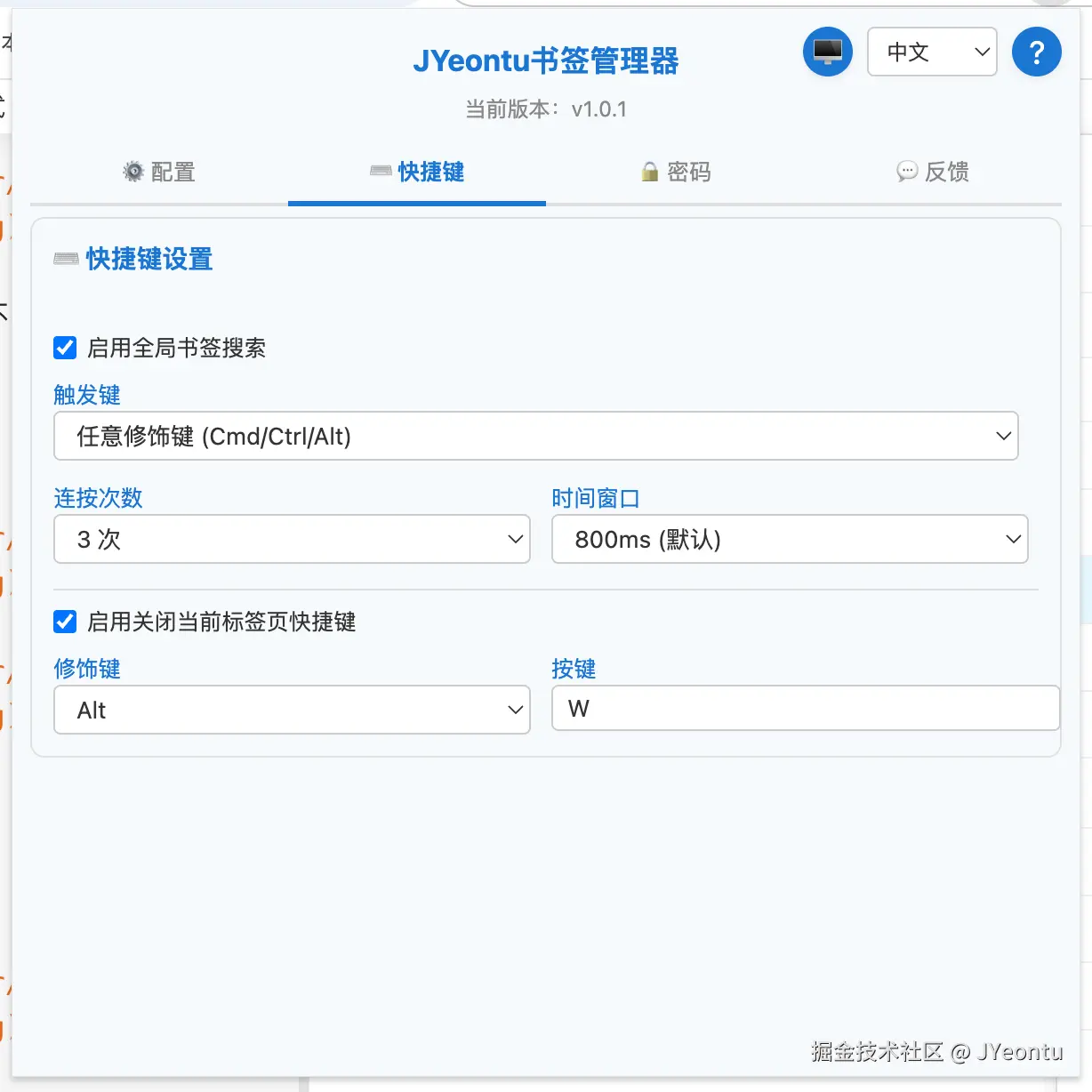Click the keyboard icon on 快捷键 tab
The width and height of the screenshot is (1092, 1092).
point(381,171)
